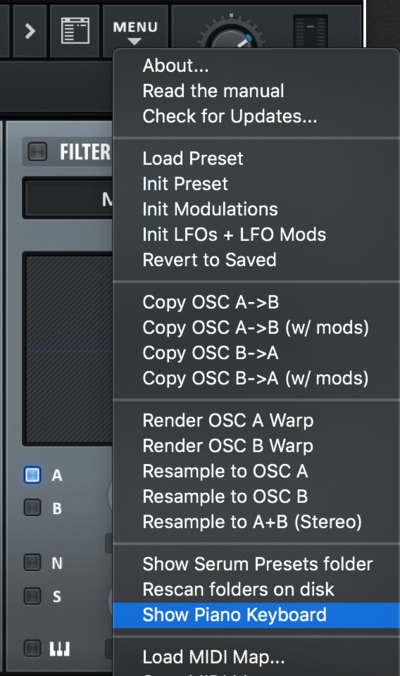Toggle the Filter enable switch
Screen dimensions: 400x676
click(37, 152)
